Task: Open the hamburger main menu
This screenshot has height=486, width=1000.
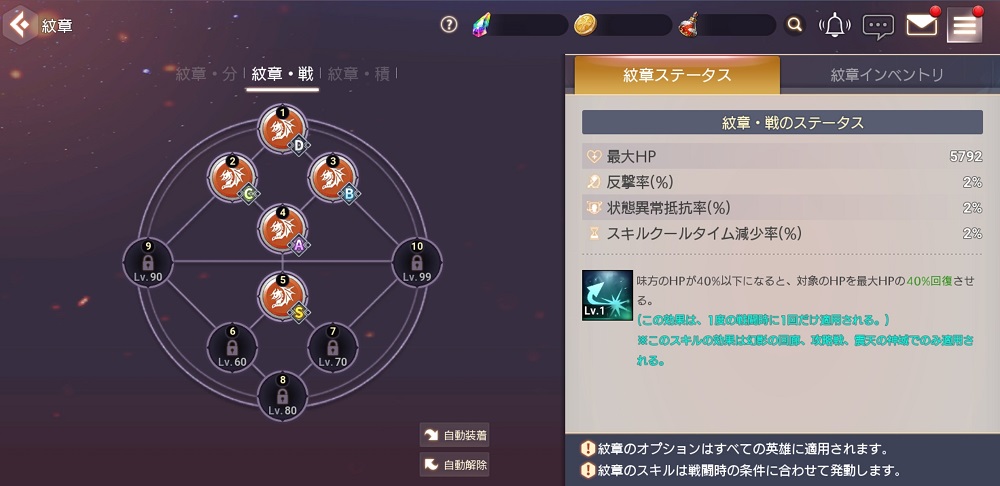Action: pos(964,24)
